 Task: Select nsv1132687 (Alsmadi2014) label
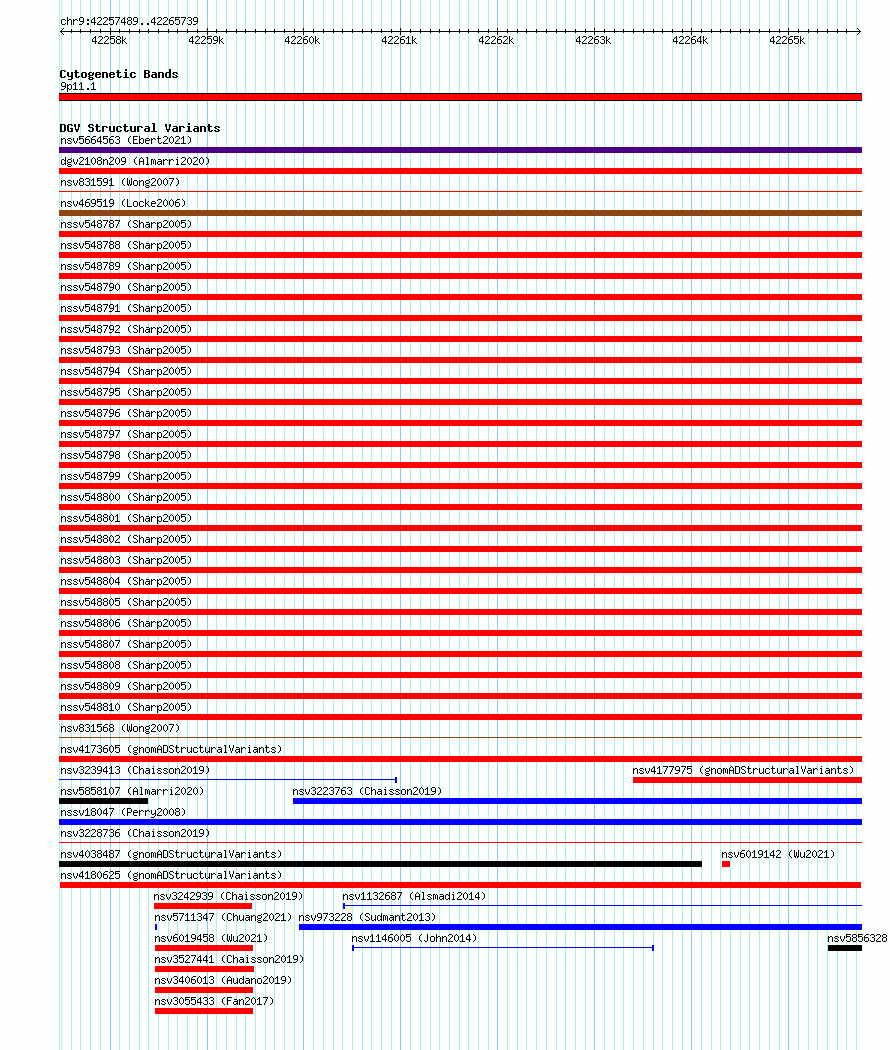[x=414, y=896]
